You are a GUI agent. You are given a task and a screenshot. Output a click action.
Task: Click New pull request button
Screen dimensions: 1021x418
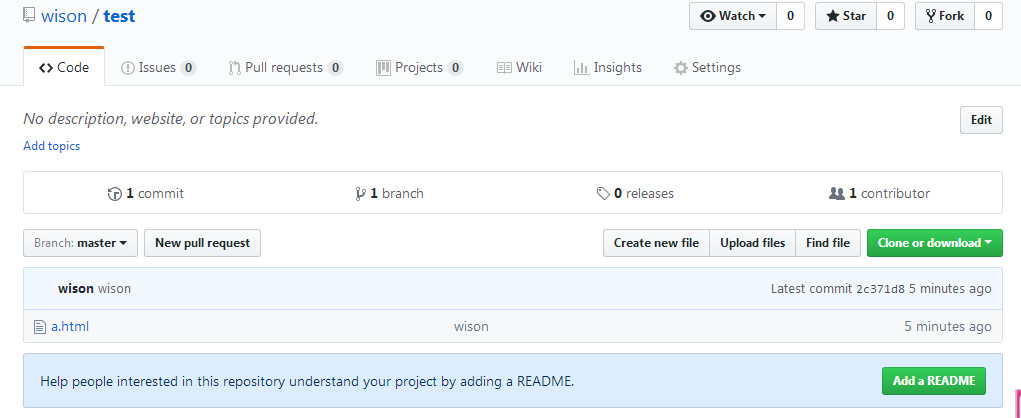coord(203,243)
